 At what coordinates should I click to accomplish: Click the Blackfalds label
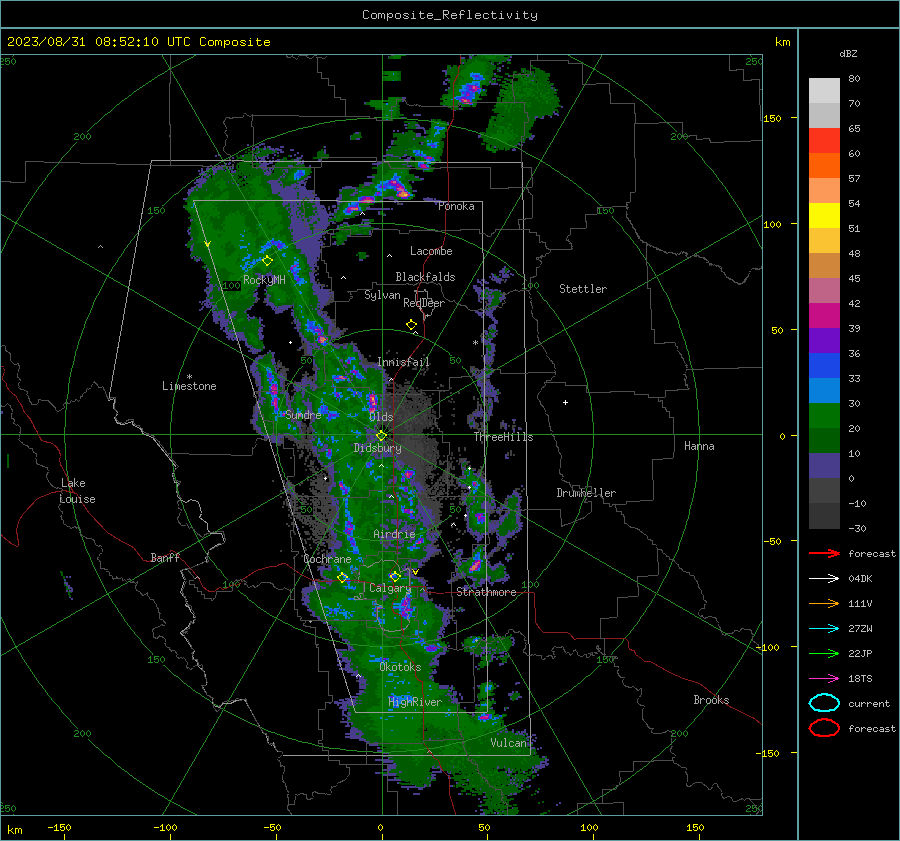425,277
